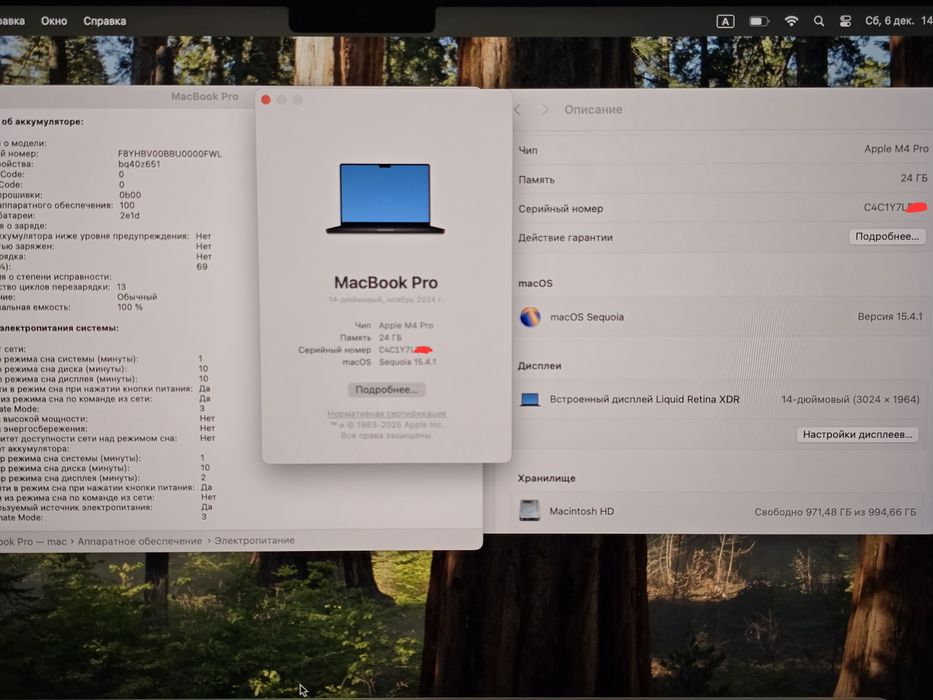The image size is (933, 700).
Task: Close the About This Mac window
Action: pyautogui.click(x=266, y=100)
